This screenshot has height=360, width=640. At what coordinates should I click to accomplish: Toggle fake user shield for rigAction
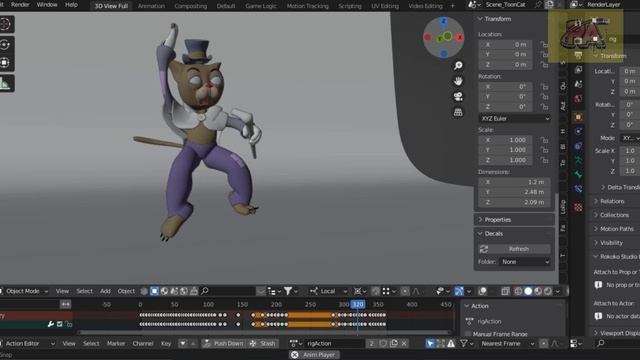(x=383, y=343)
